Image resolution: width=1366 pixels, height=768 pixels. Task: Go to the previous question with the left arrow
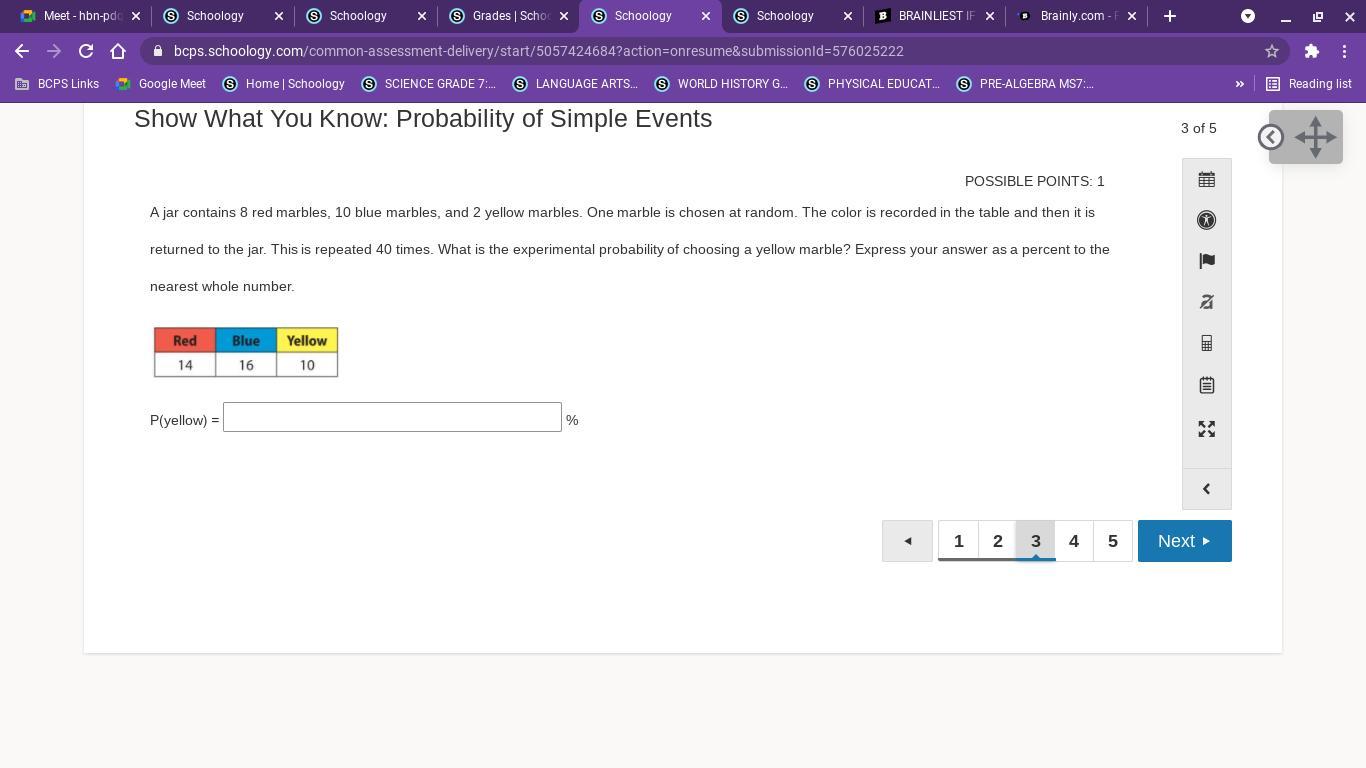point(907,541)
